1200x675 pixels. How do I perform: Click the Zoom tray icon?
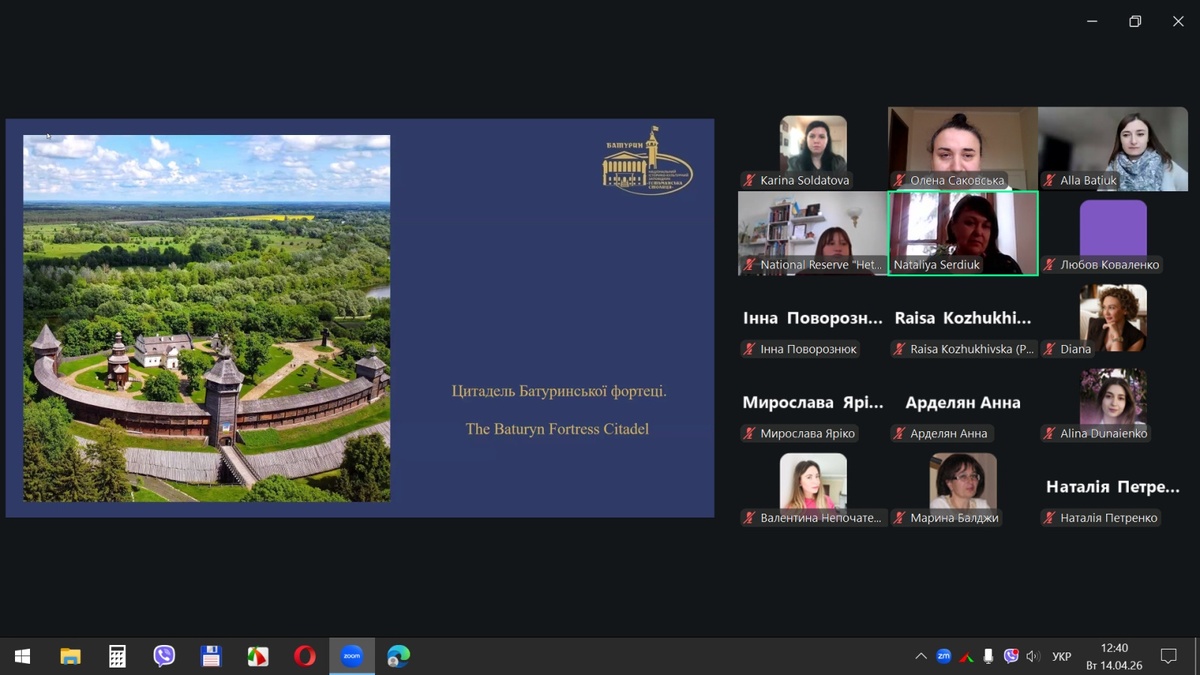pos(943,656)
